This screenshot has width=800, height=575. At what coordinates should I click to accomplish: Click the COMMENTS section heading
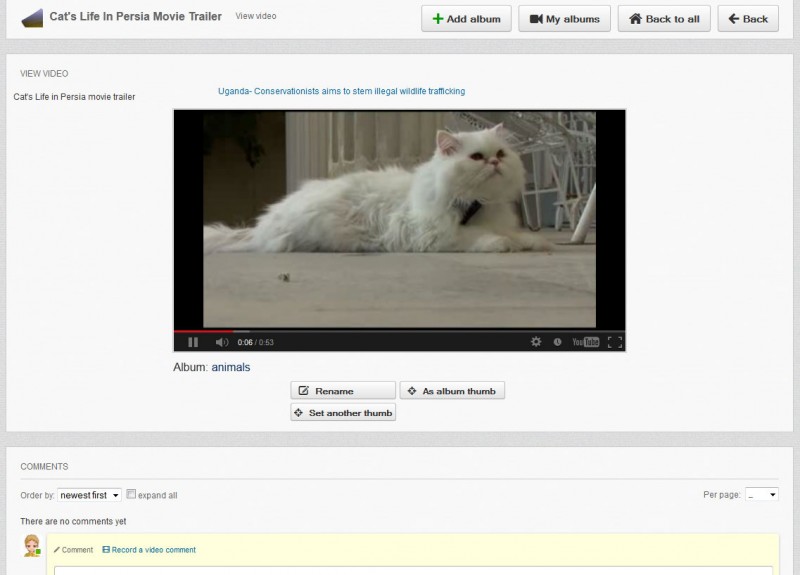point(44,467)
